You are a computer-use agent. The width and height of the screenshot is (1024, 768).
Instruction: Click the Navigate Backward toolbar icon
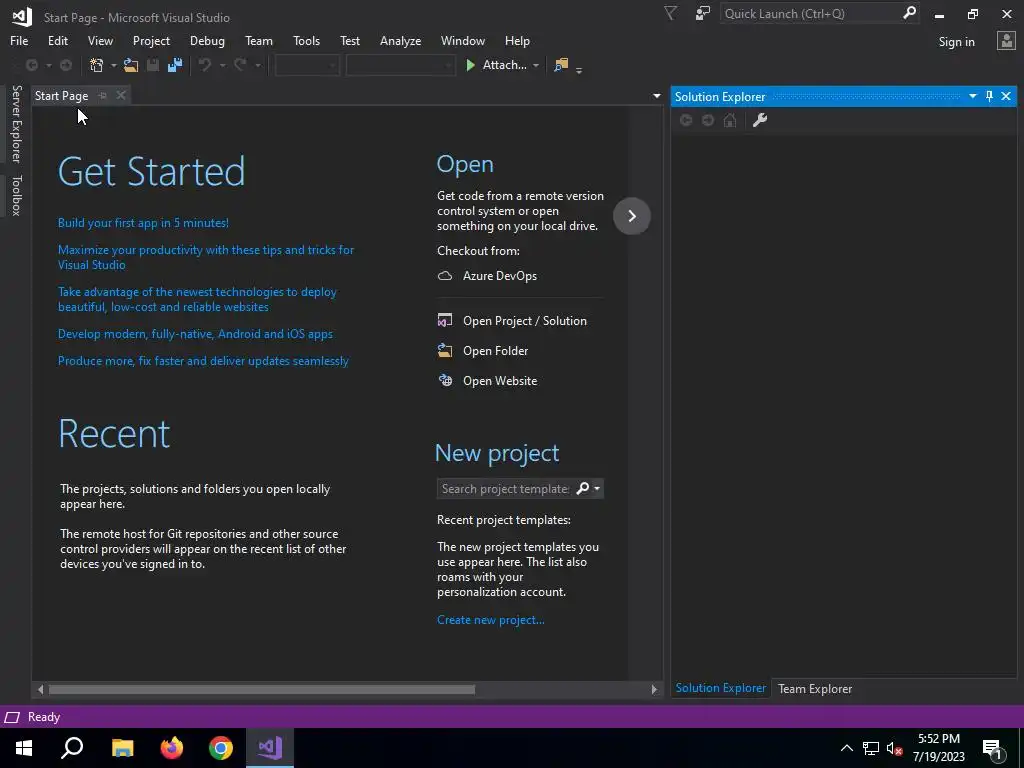31,65
